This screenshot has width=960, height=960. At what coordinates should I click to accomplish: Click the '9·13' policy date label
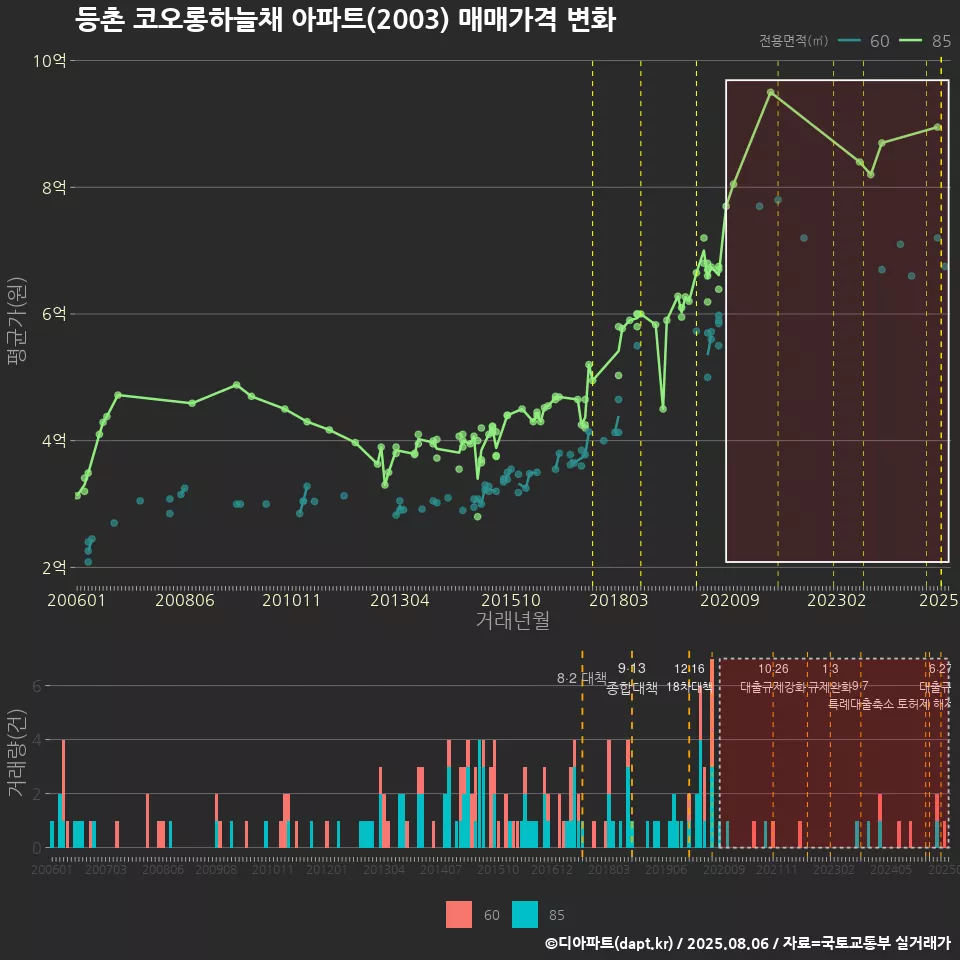[x=631, y=668]
